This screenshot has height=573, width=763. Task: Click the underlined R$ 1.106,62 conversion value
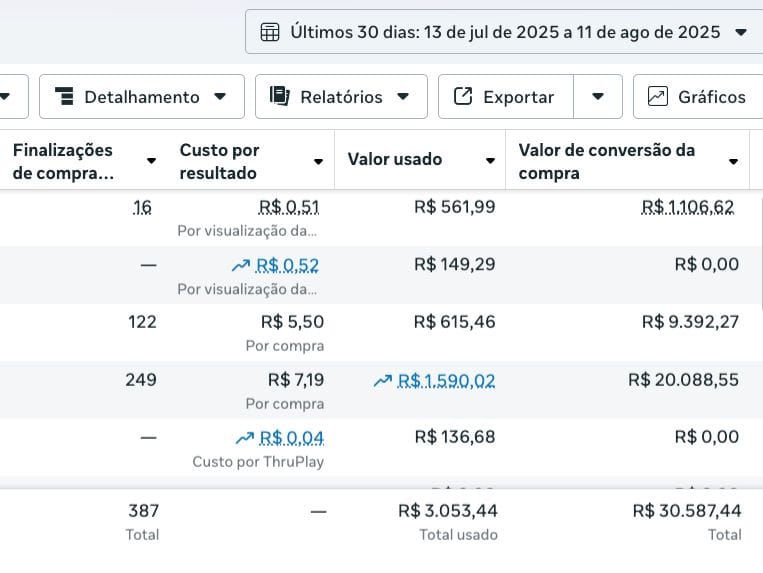pyautogui.click(x=688, y=208)
